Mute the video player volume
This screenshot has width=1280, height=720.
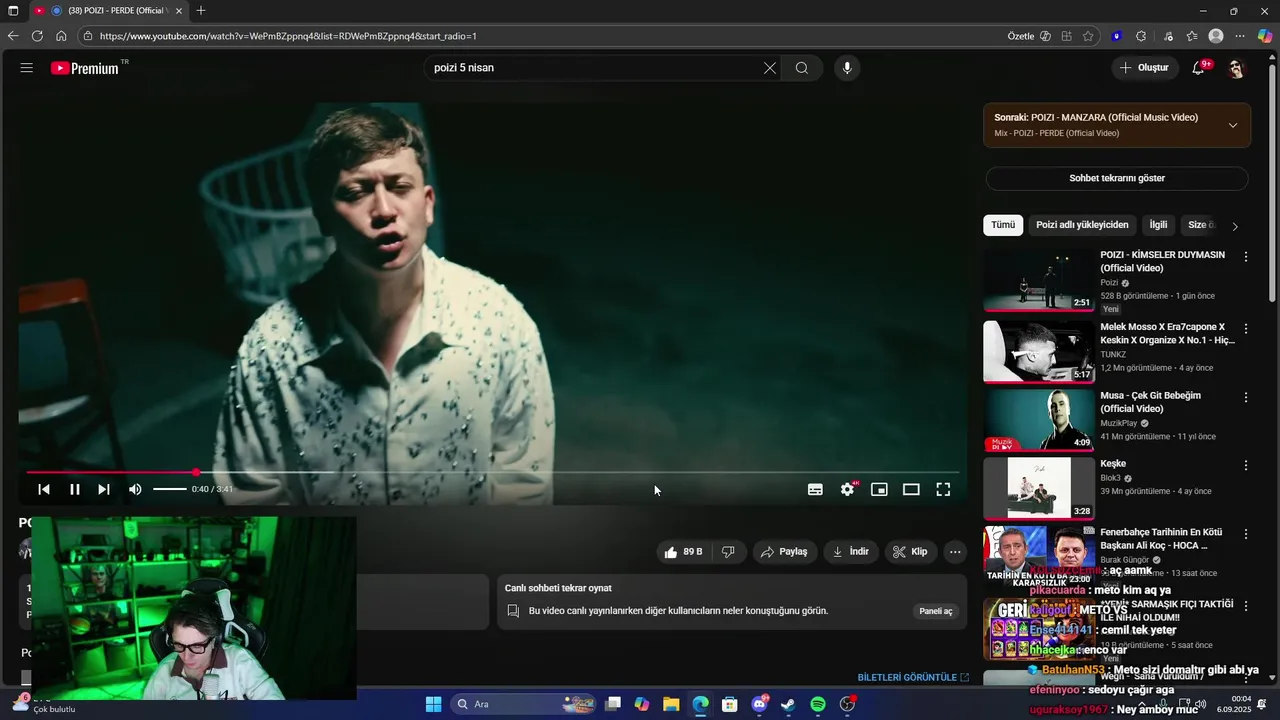pyautogui.click(x=135, y=489)
